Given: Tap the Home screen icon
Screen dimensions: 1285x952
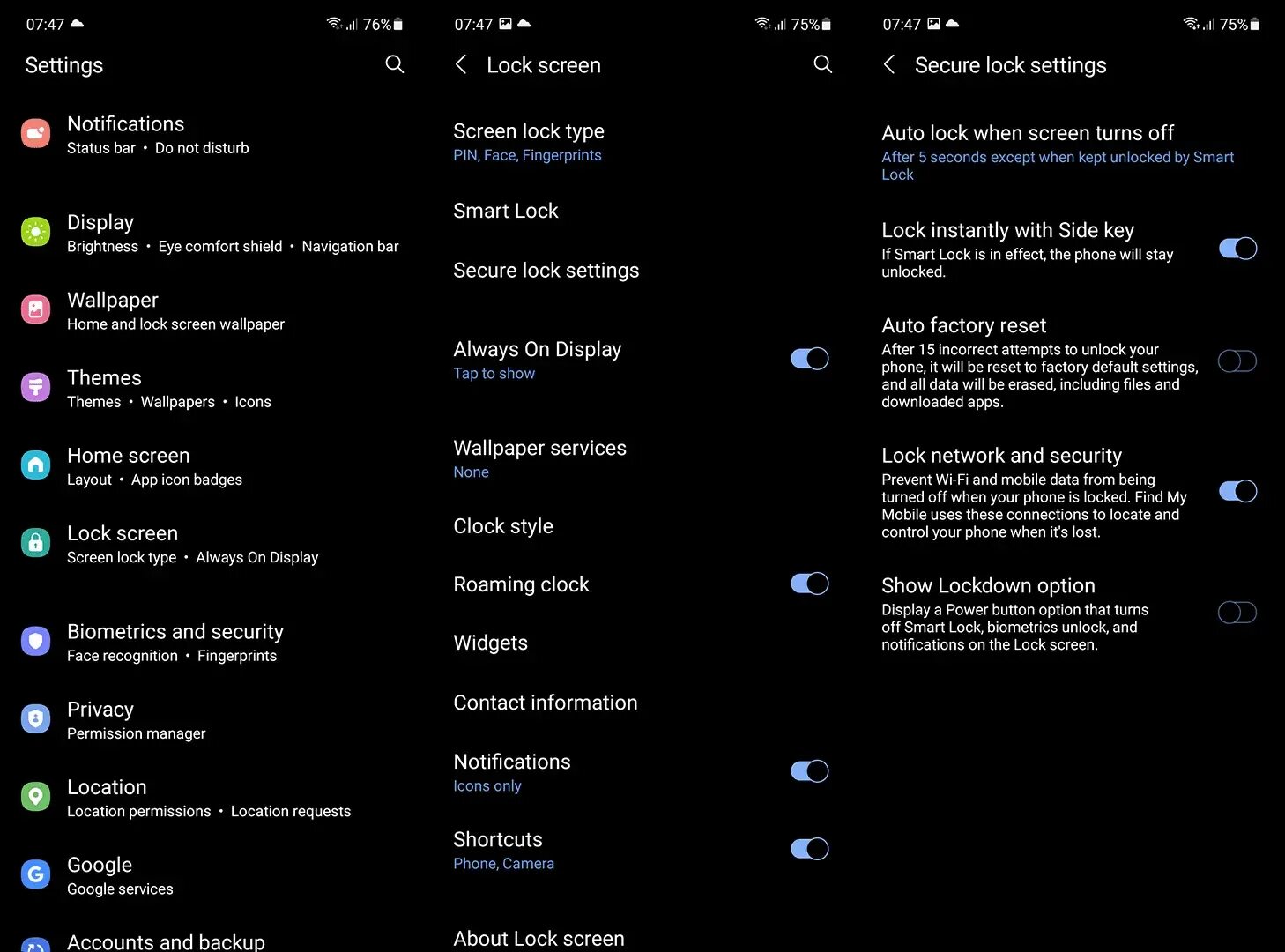Looking at the screenshot, I should [35, 465].
